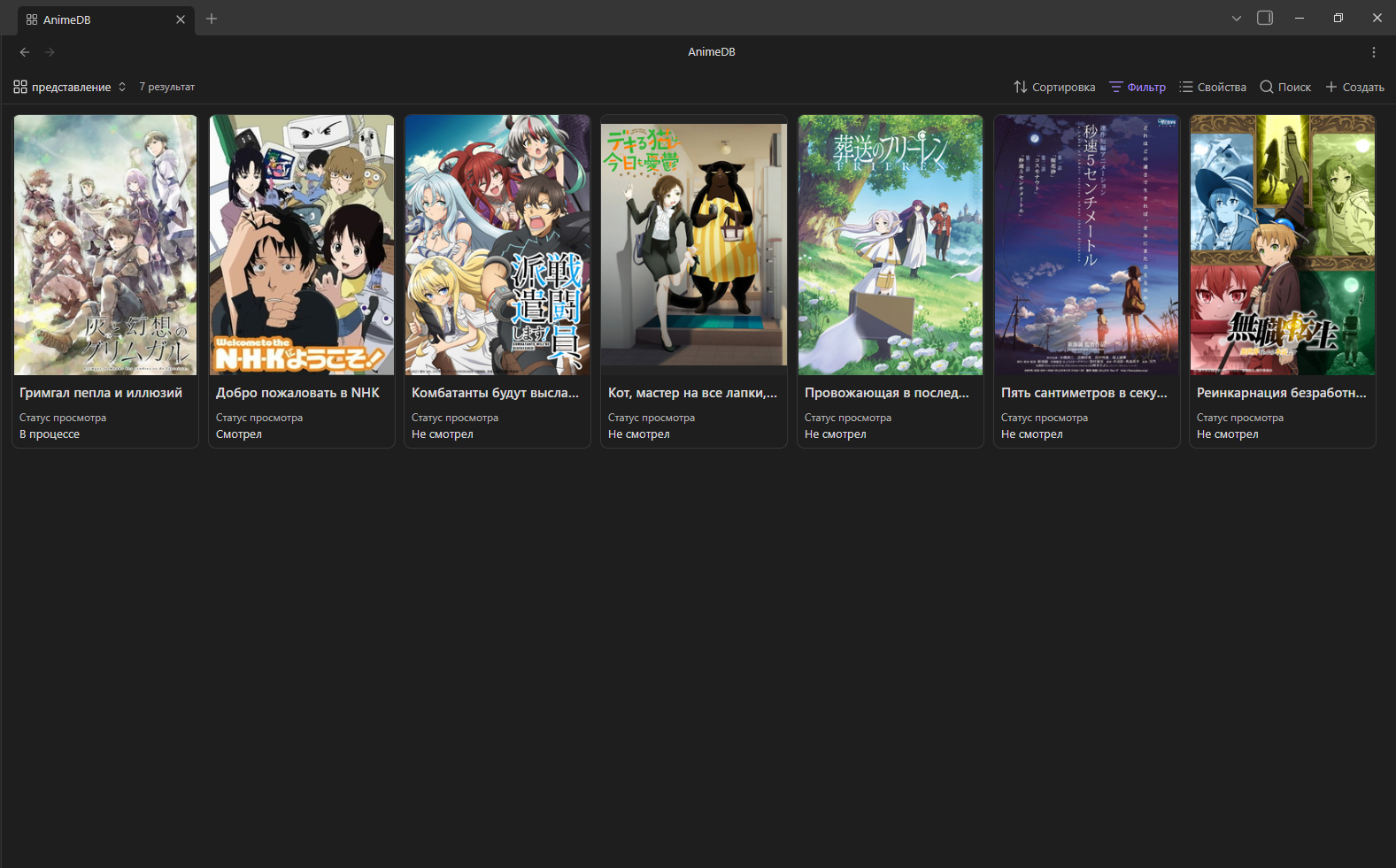Click the 'Смотрел' status under NHK card

click(x=239, y=434)
